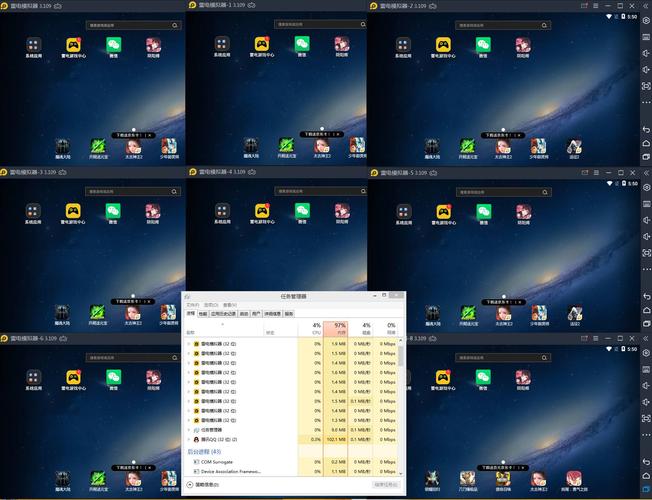This screenshot has height=500, width=652.
Task: Switch to 性能 tab in Task Manager
Action: tap(203, 314)
